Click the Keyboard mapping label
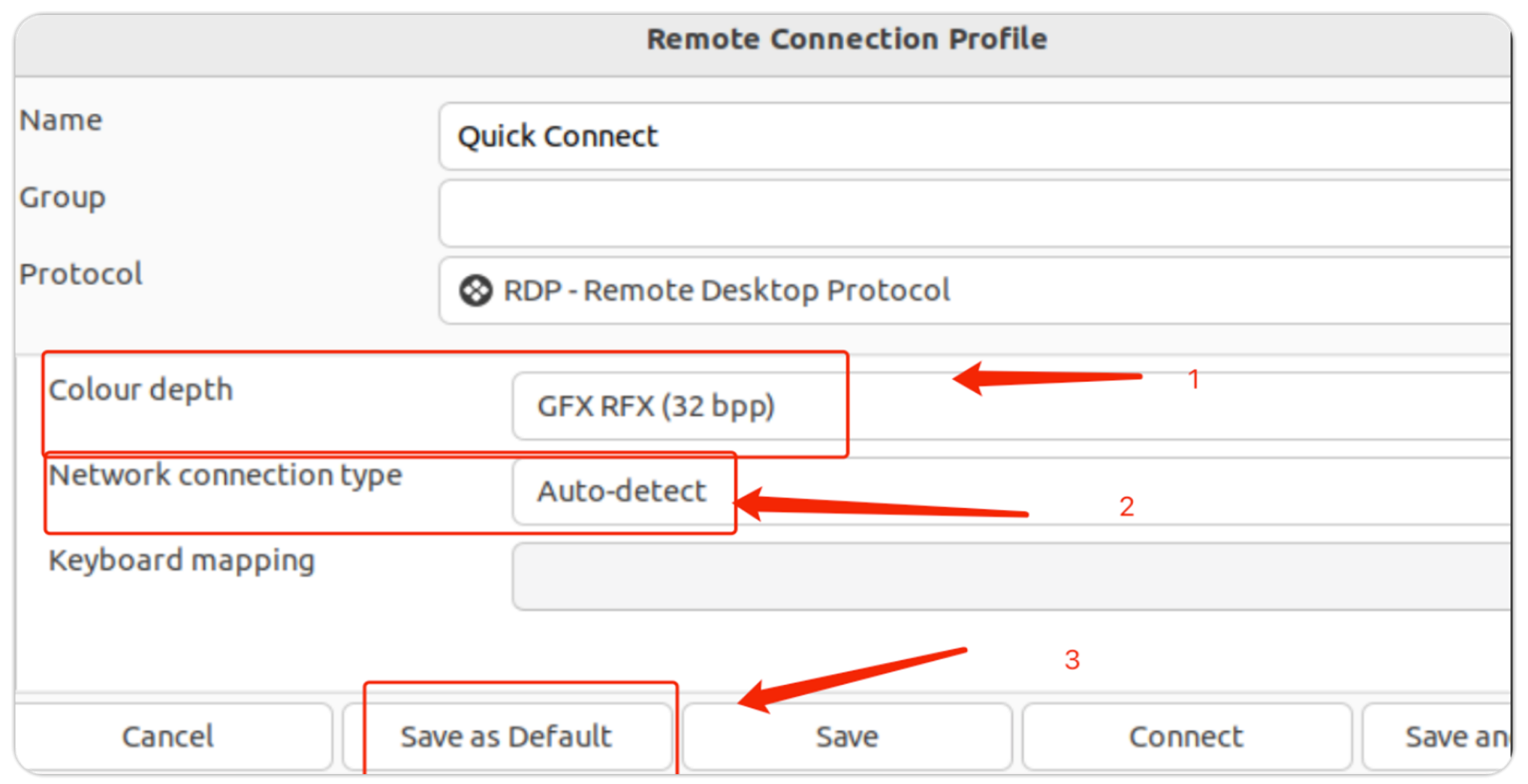The image size is (1528, 784). coord(182,560)
